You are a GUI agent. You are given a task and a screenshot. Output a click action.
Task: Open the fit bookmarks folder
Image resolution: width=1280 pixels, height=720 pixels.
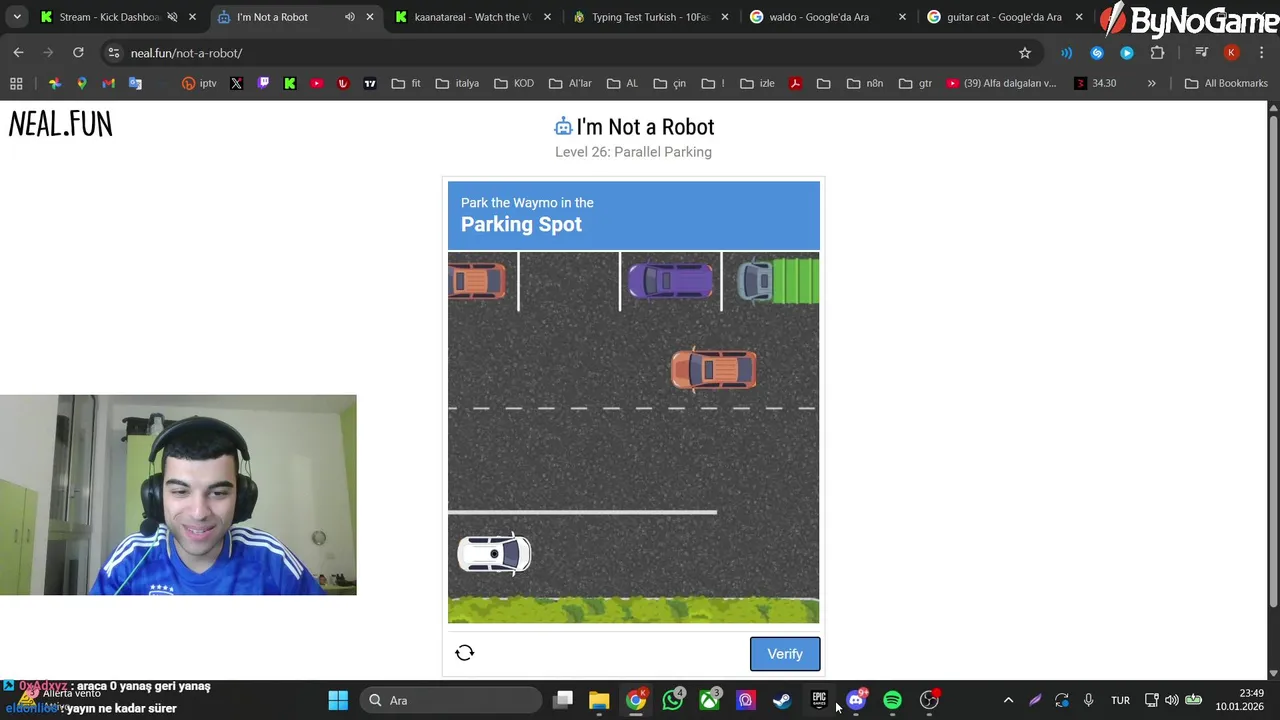[406, 83]
